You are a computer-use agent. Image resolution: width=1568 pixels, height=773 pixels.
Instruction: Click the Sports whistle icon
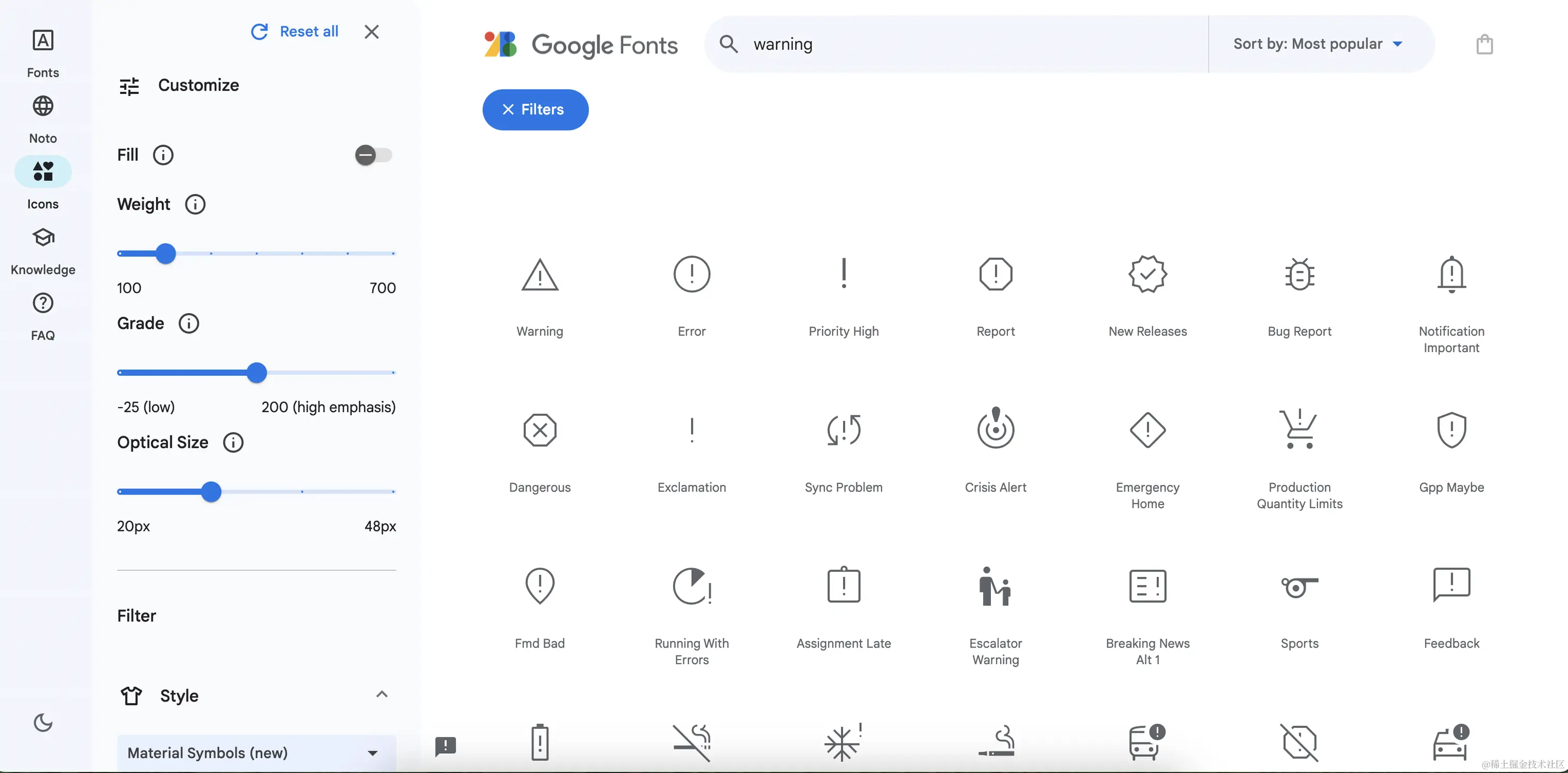(1299, 586)
